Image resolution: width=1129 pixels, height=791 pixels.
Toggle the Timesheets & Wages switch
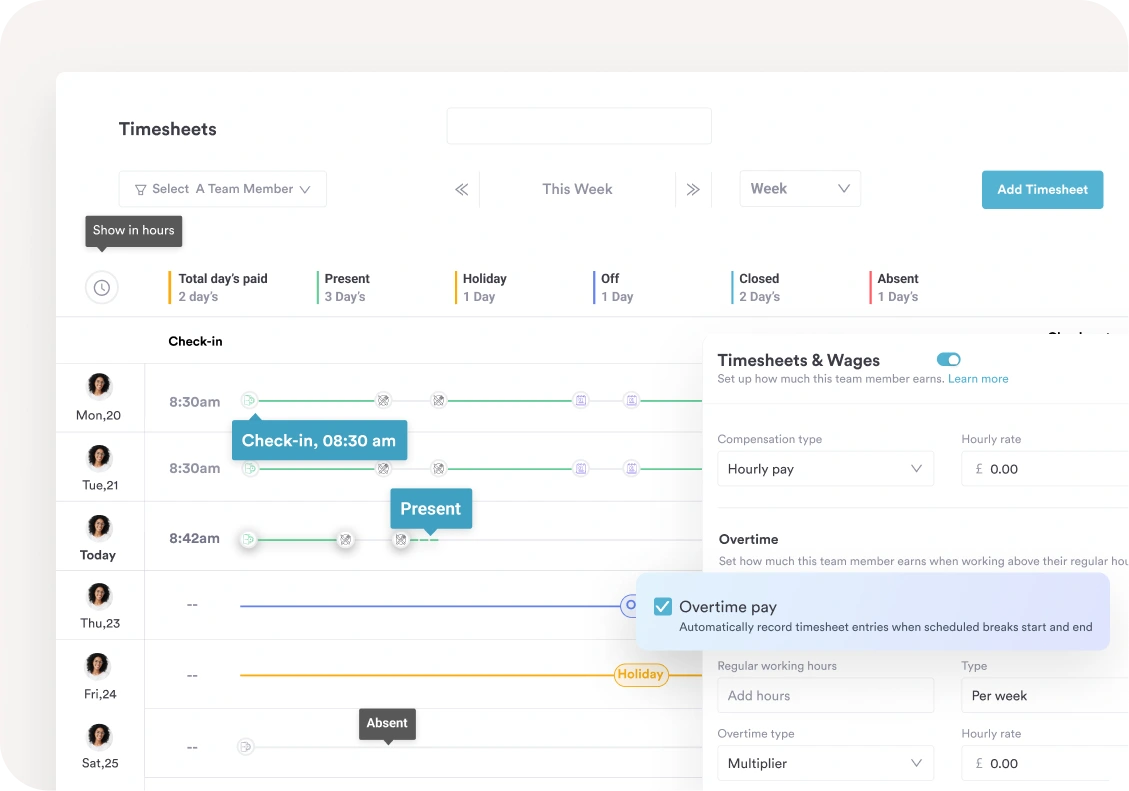click(x=948, y=360)
